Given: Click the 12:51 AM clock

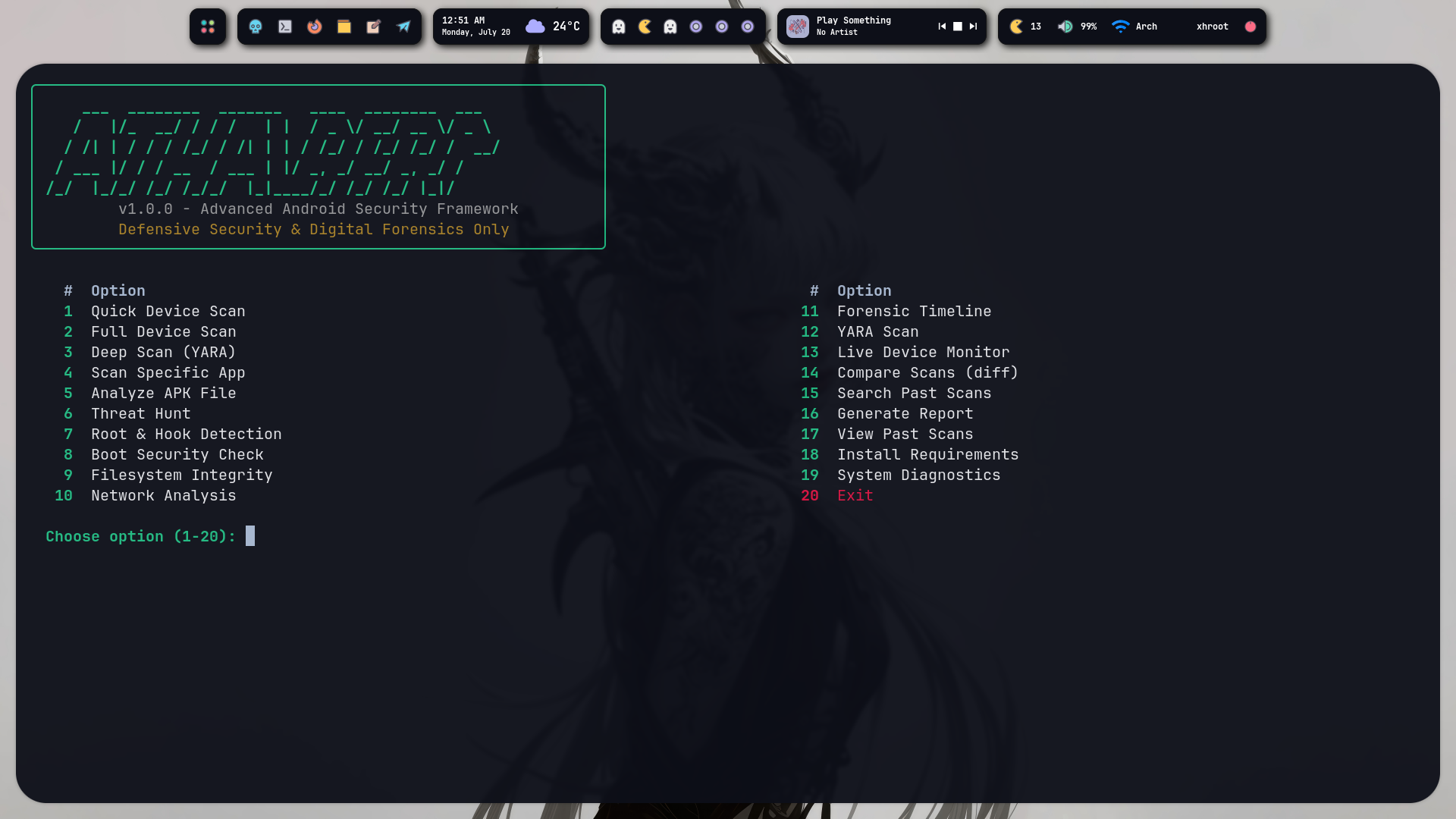Looking at the screenshot, I should click(x=463, y=20).
